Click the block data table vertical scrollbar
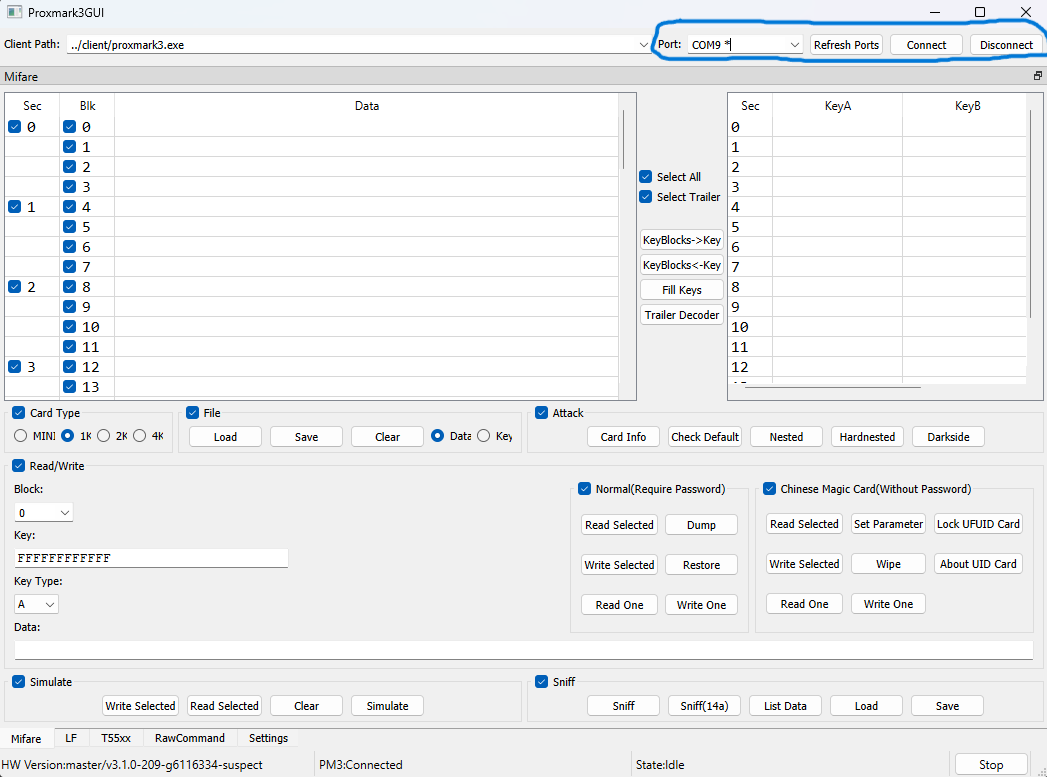Viewport: 1047px width, 777px height. tap(624, 140)
